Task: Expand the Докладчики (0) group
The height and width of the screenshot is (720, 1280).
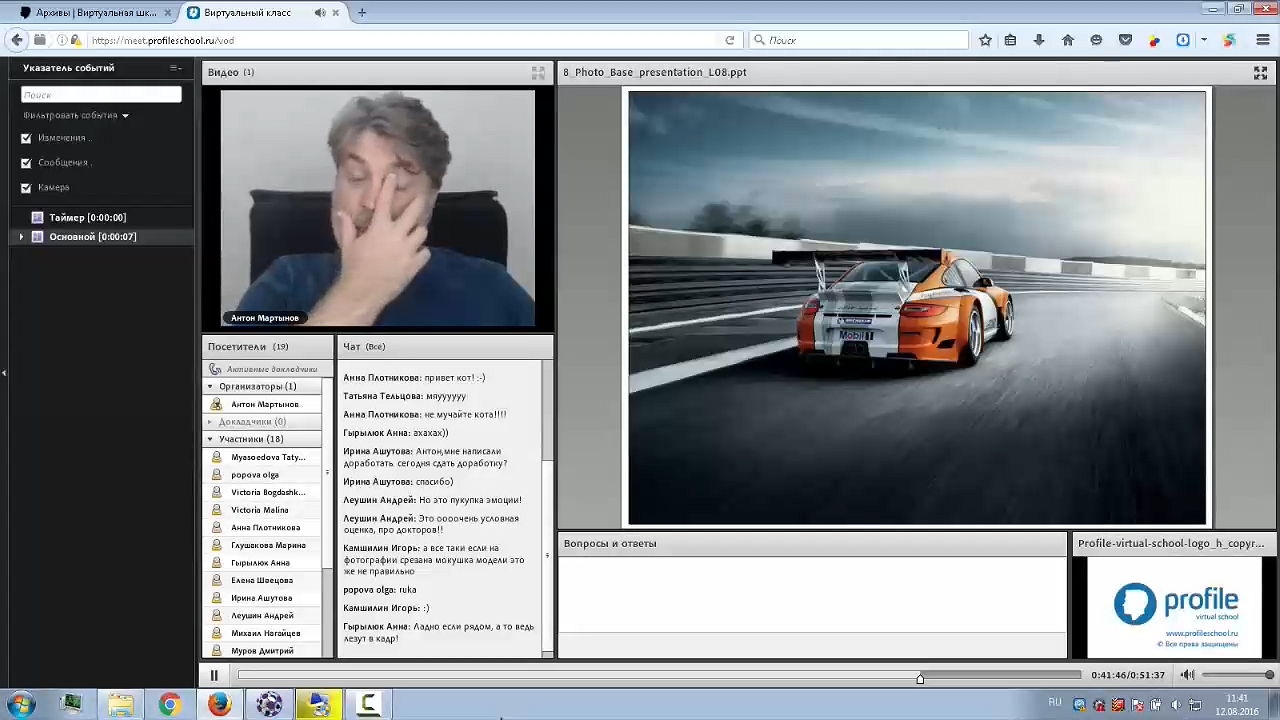Action: click(210, 422)
